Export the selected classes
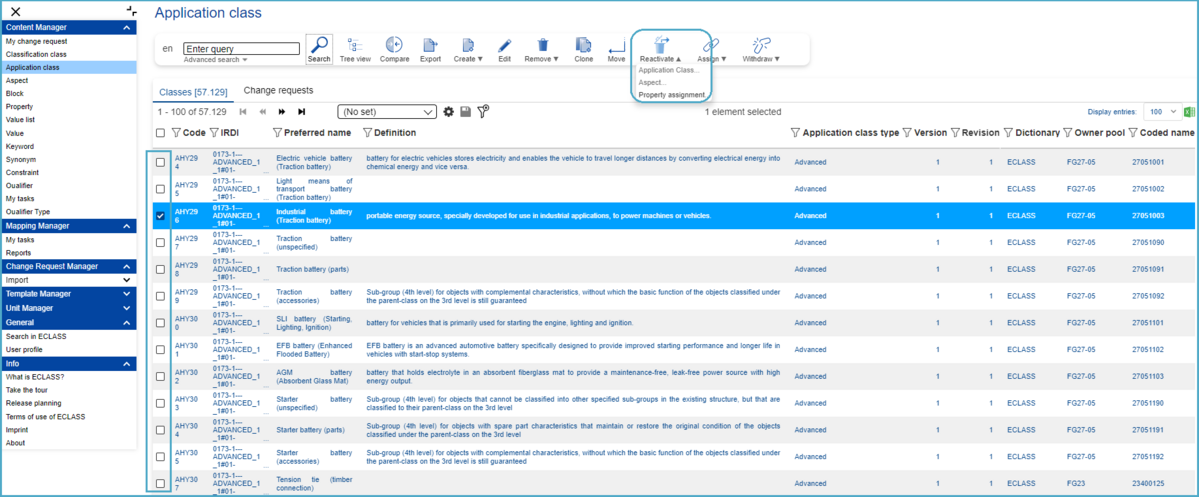This screenshot has width=1199, height=497. click(x=430, y=49)
